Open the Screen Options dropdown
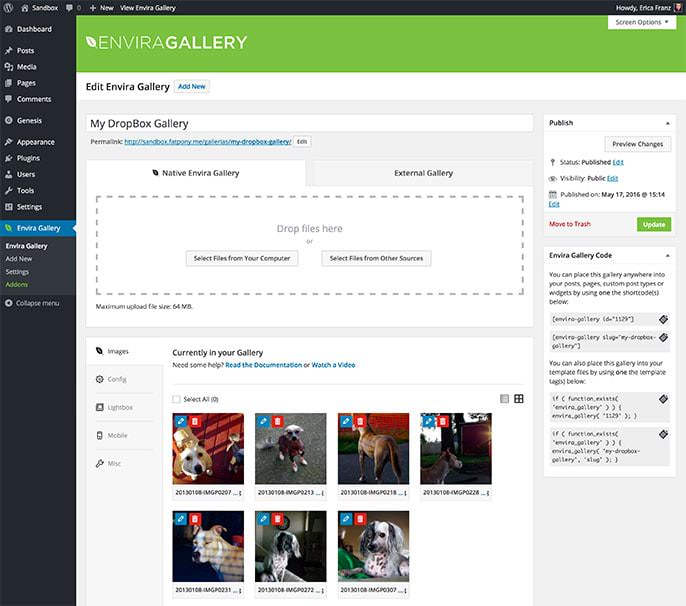The image size is (686, 606). (641, 22)
